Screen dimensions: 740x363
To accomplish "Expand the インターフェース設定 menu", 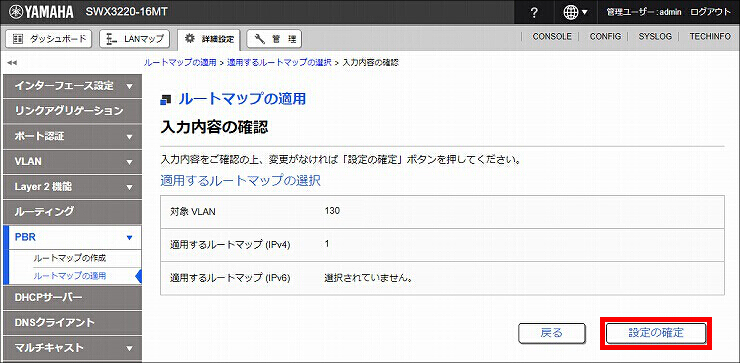I will coord(72,86).
